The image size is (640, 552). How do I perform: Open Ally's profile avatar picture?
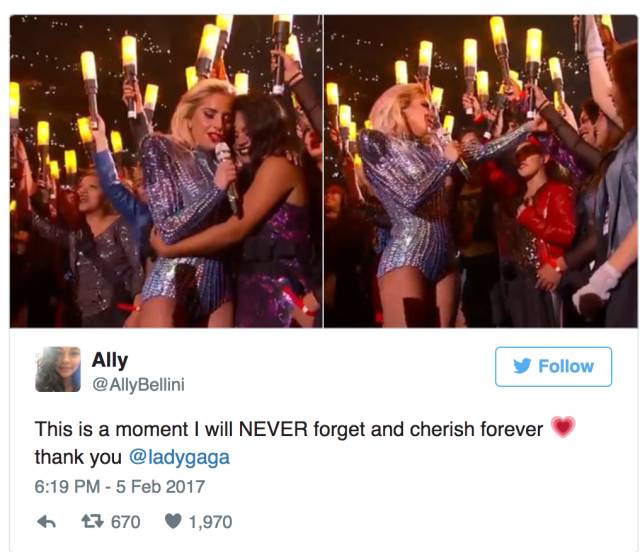pyautogui.click(x=58, y=369)
